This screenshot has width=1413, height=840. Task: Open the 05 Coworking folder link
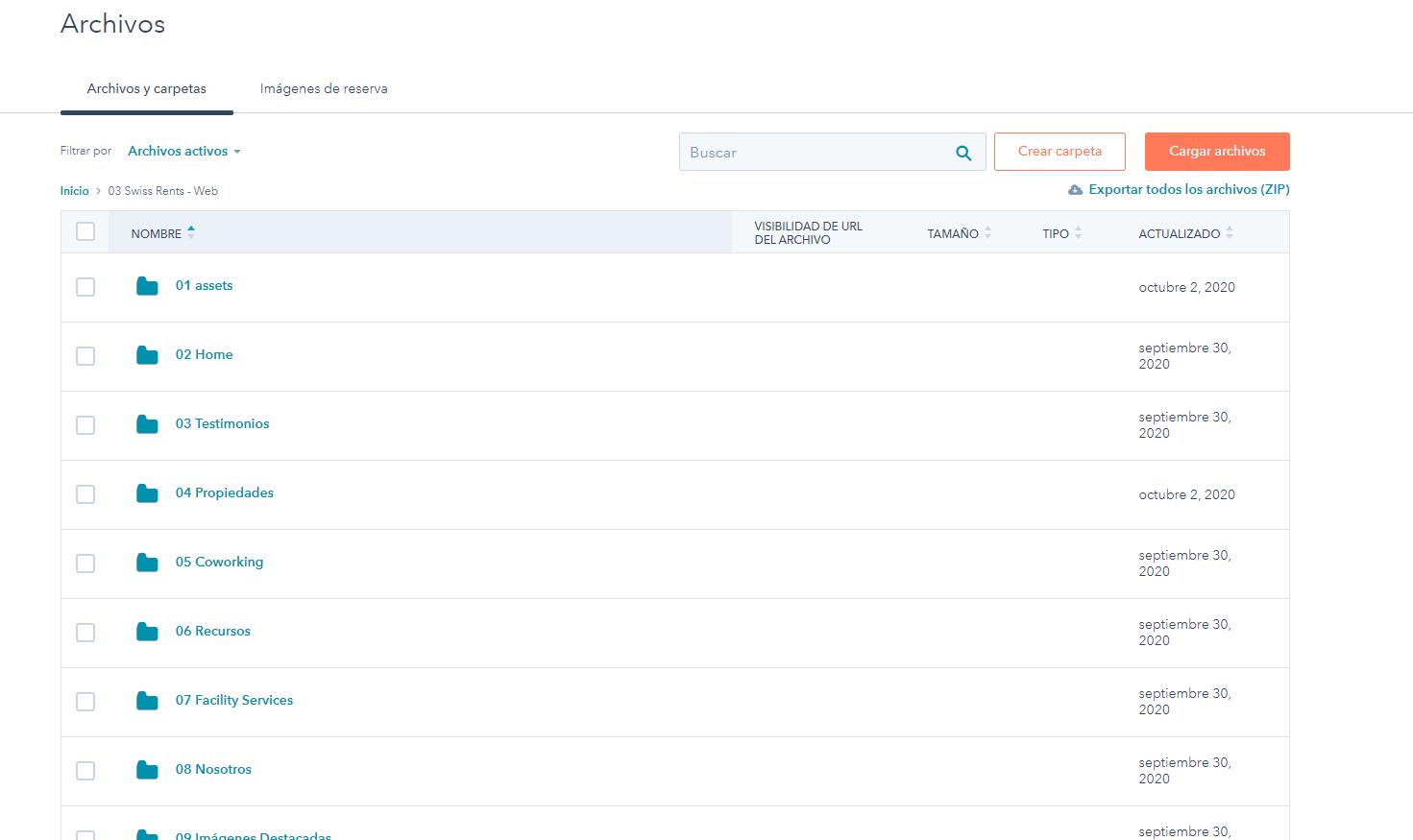coord(219,563)
